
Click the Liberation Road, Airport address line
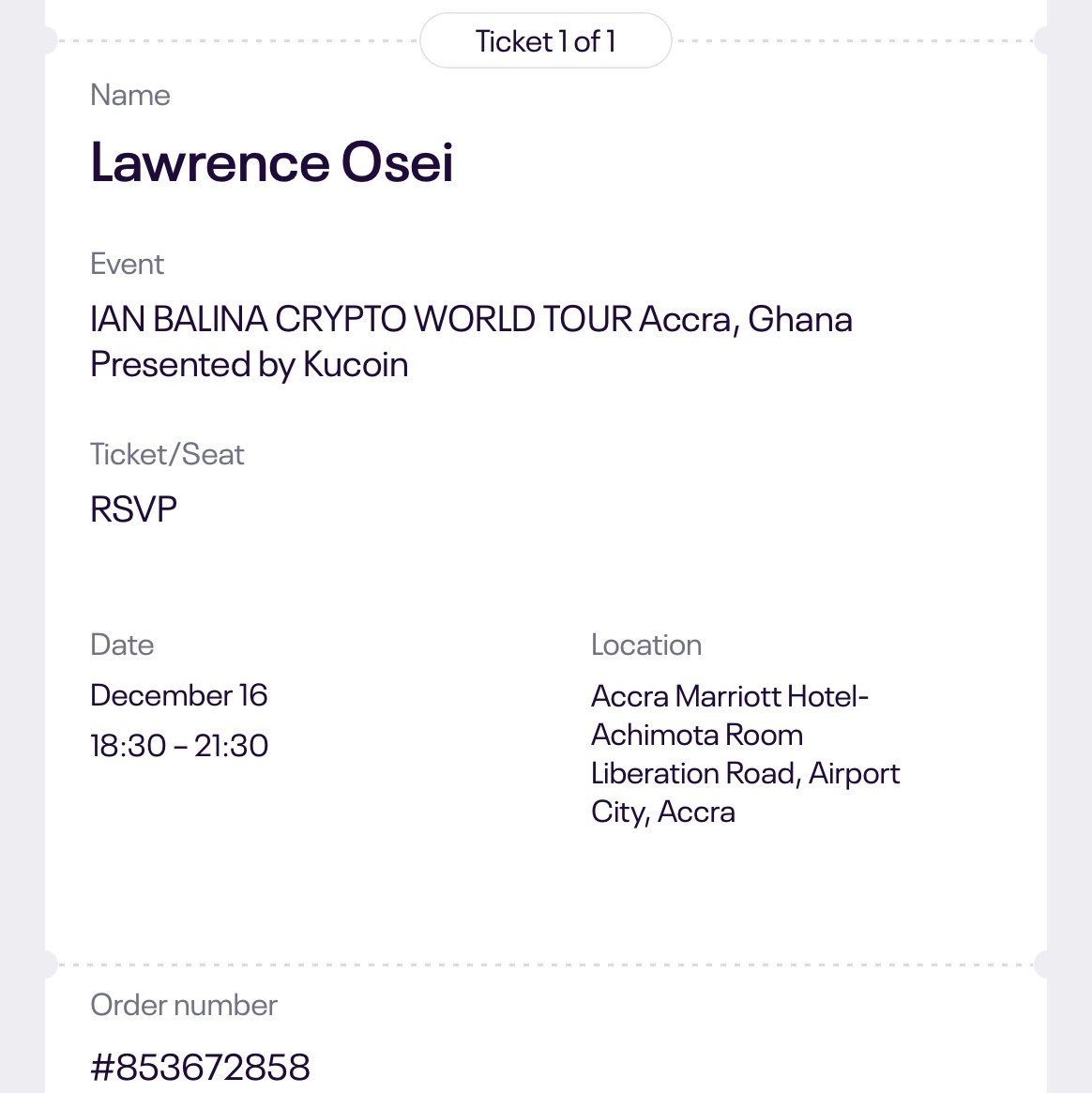coord(745,774)
